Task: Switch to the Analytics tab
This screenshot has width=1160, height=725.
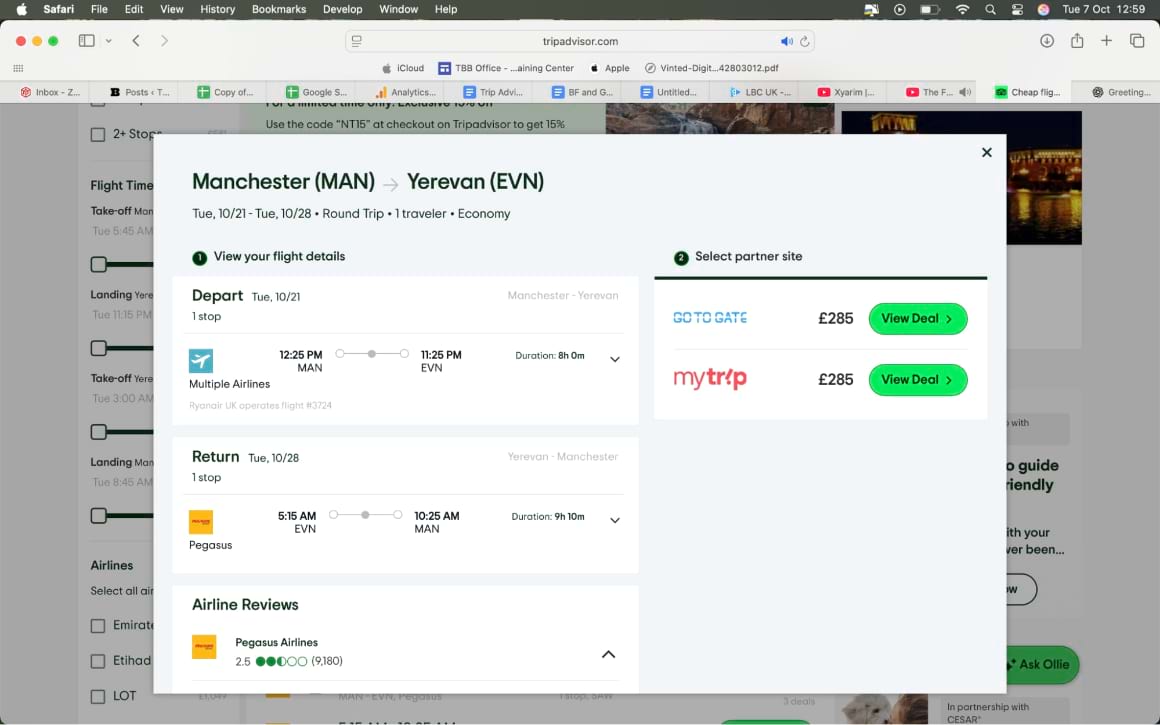Action: (x=407, y=92)
